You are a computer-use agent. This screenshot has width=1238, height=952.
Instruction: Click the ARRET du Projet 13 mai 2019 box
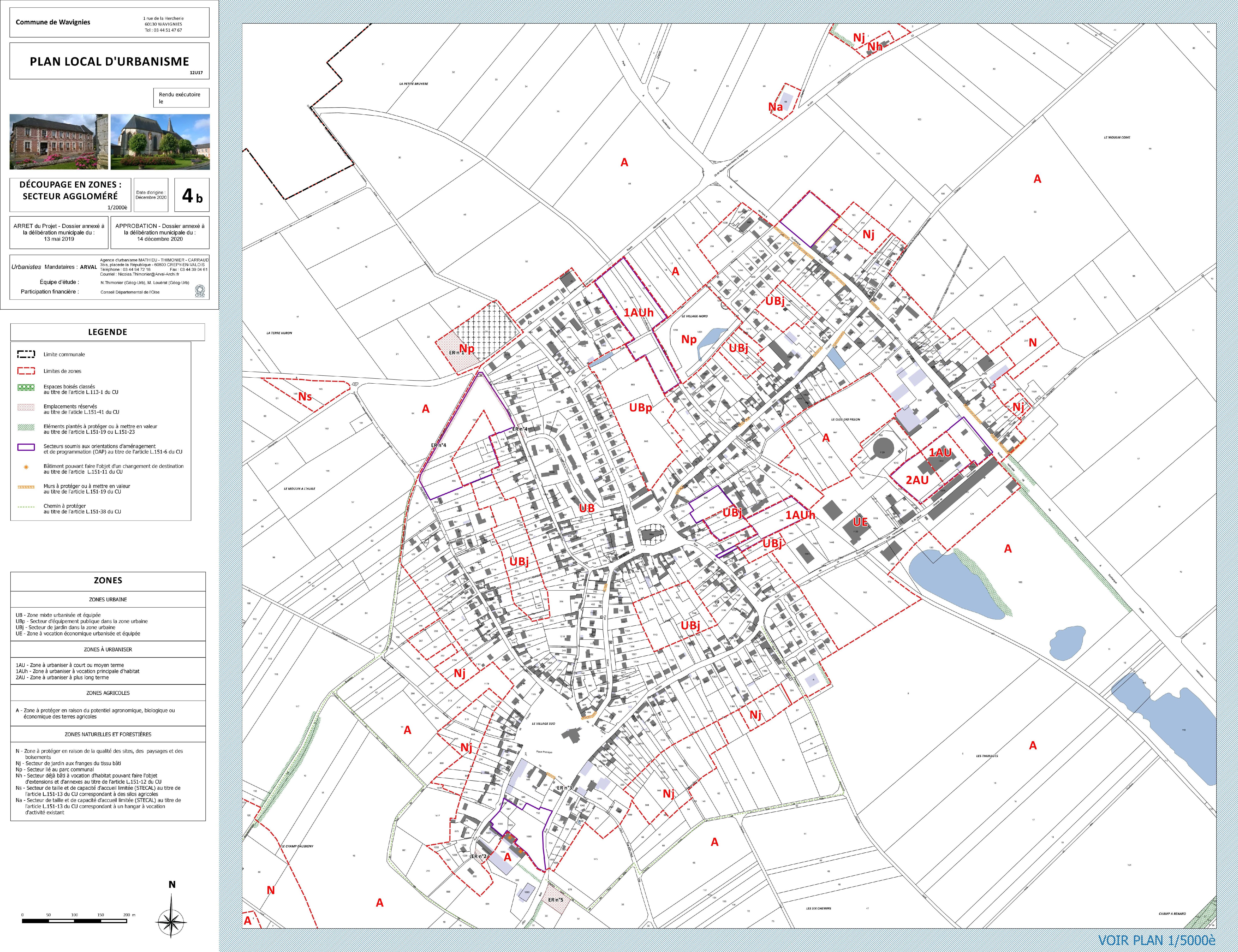[59, 232]
